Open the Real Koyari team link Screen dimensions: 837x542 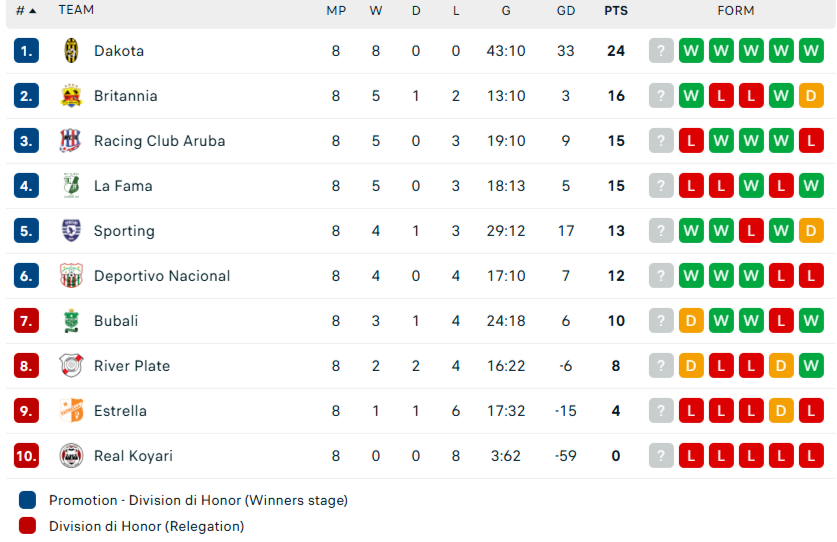pos(133,456)
